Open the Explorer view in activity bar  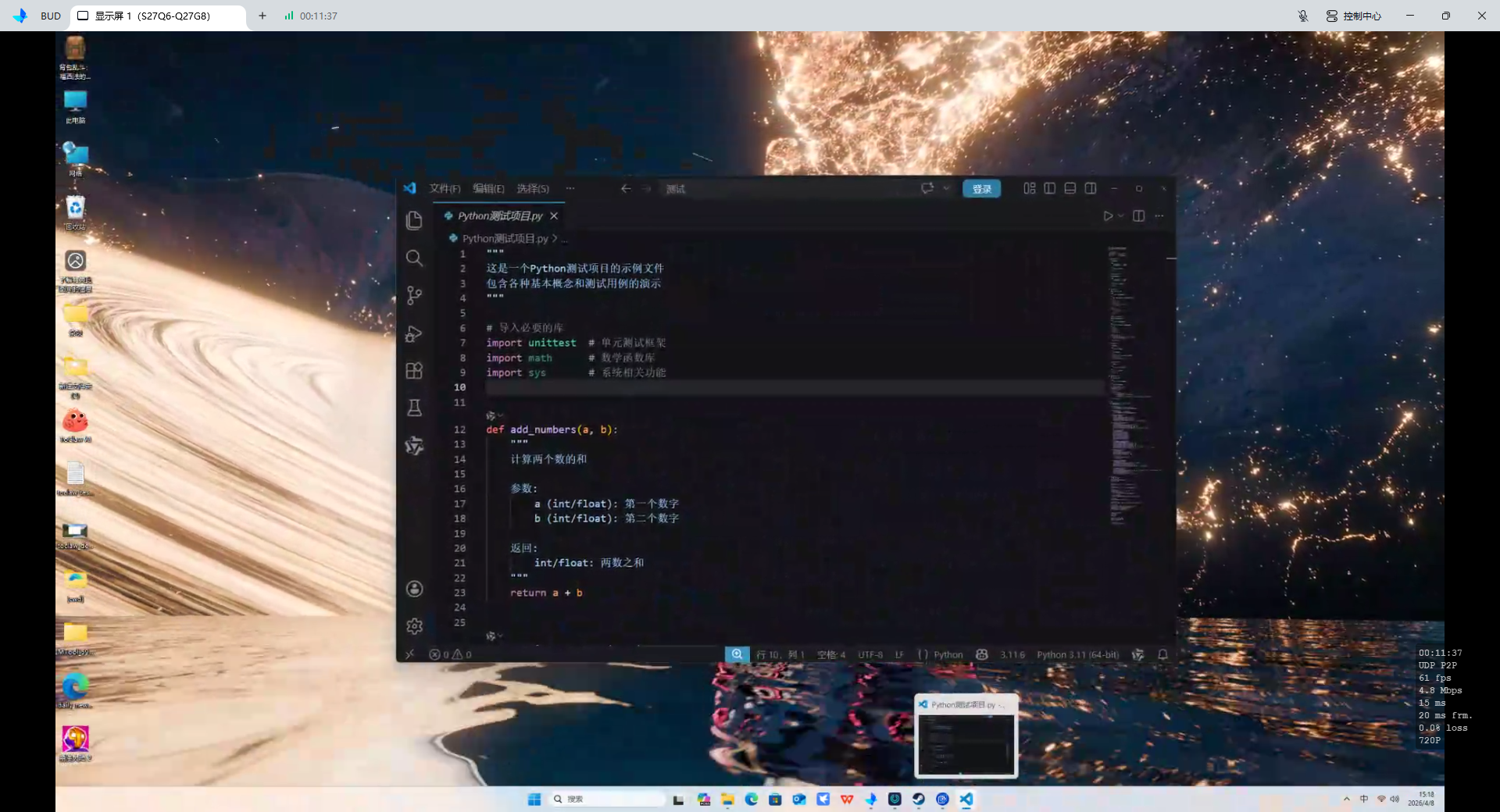(x=414, y=220)
